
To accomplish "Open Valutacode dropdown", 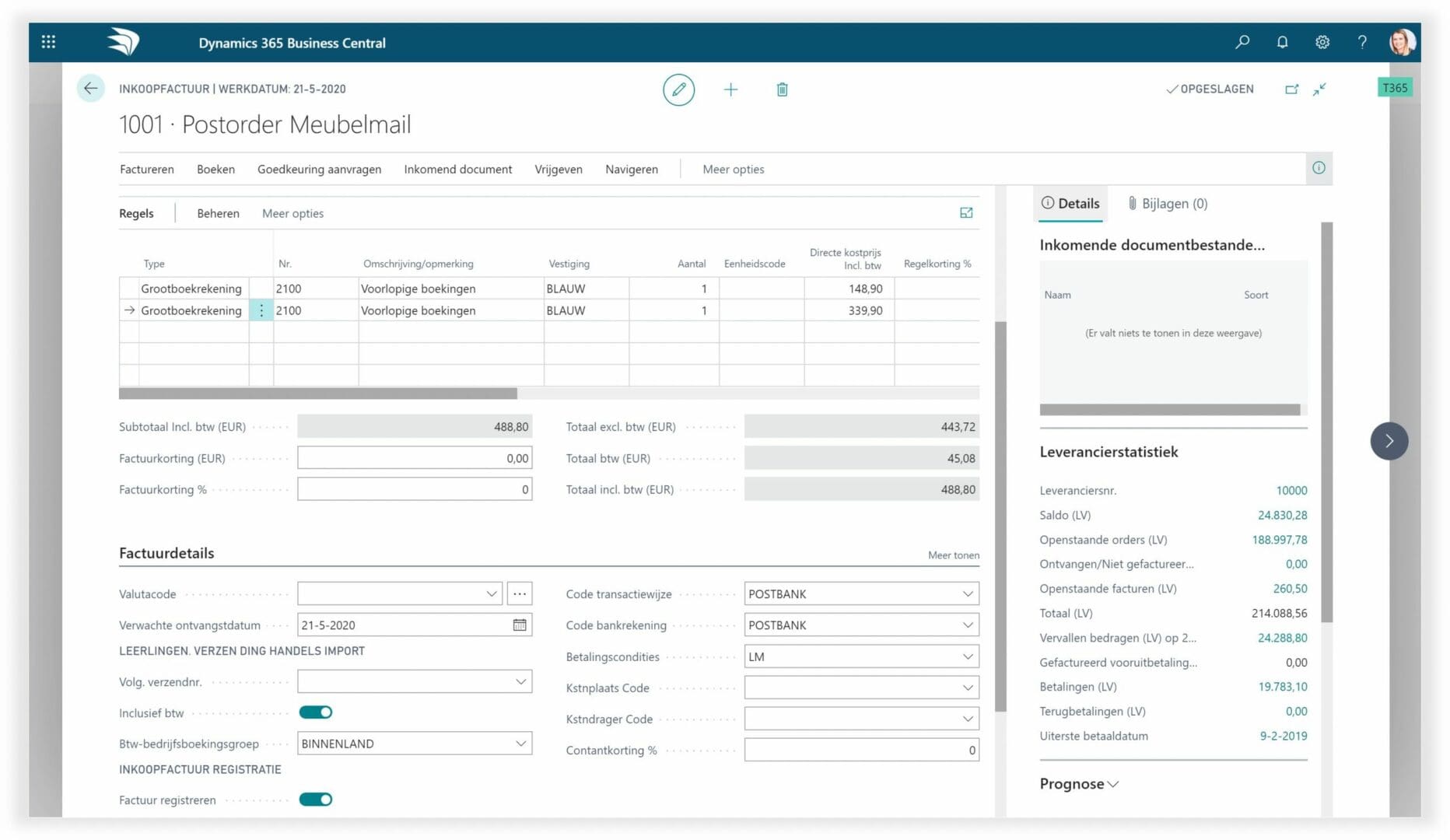I will 491,594.
